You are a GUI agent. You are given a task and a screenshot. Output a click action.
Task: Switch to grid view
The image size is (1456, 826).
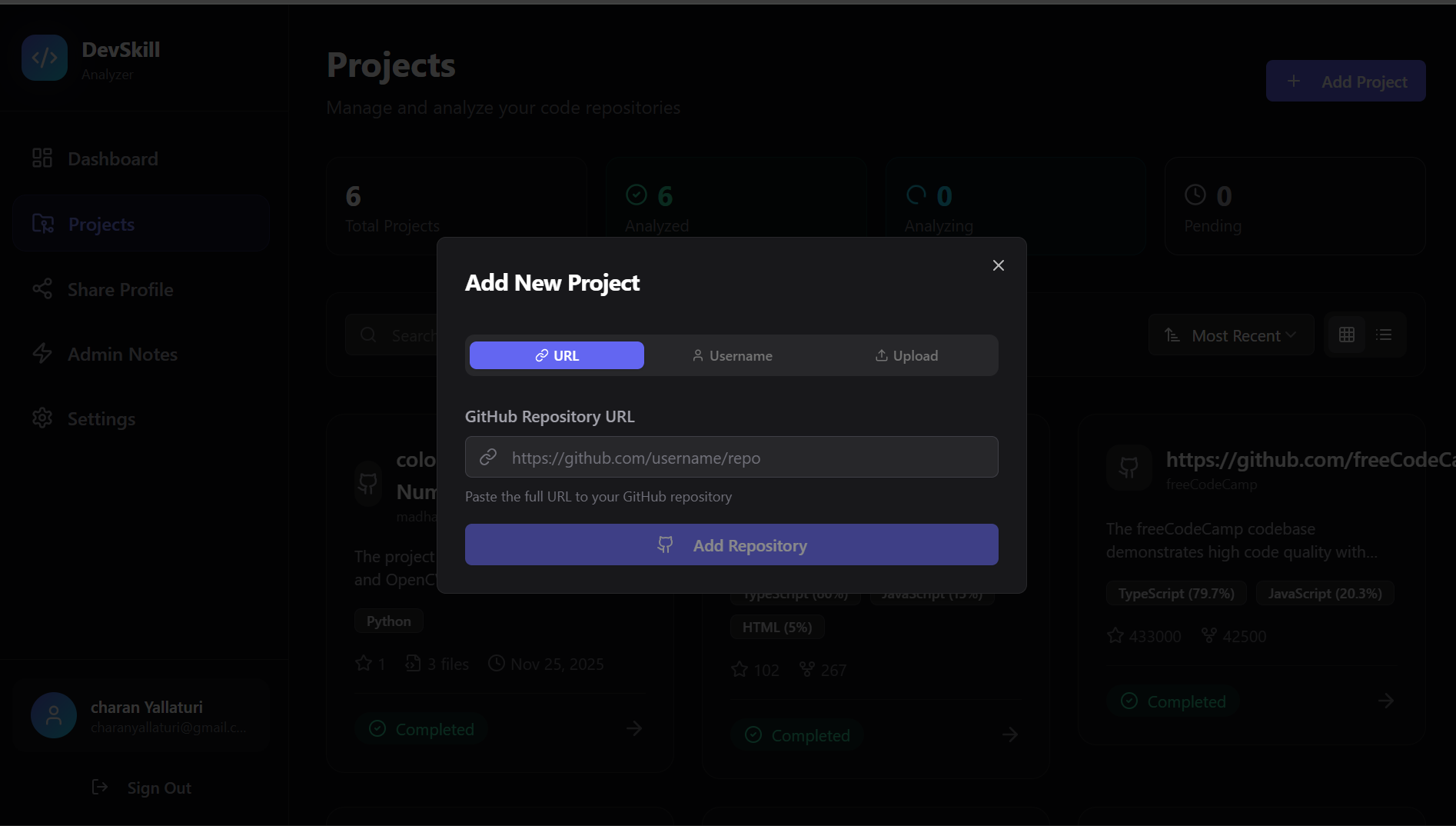[1347, 335]
